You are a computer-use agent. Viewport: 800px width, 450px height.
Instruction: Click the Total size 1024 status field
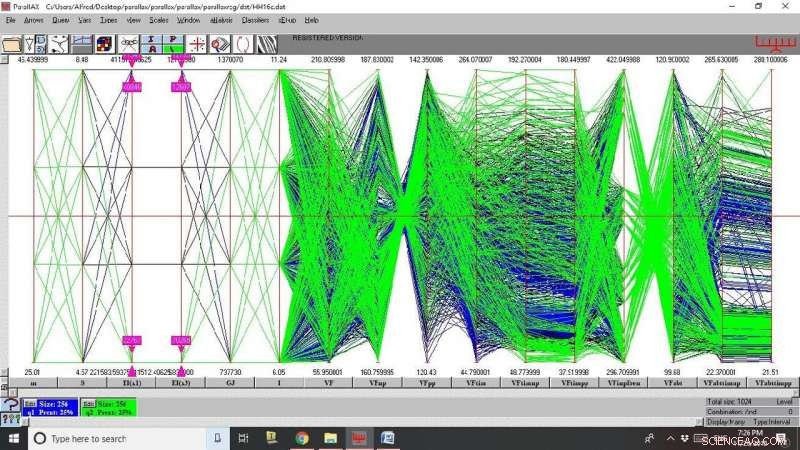pos(751,402)
